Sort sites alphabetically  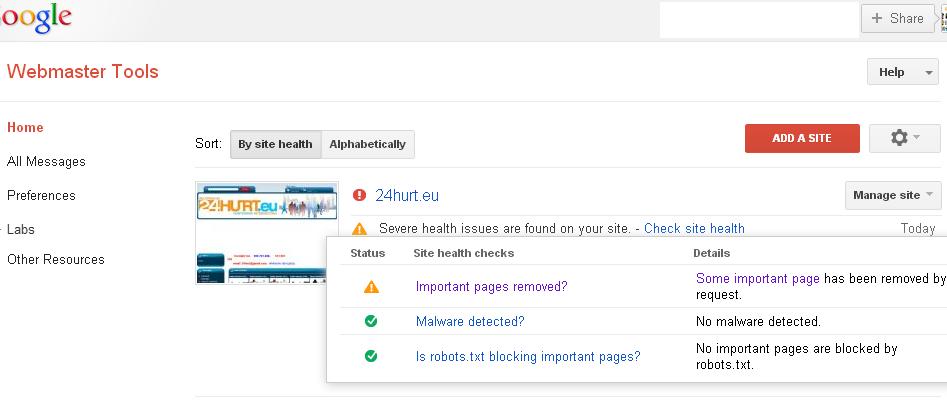click(367, 144)
